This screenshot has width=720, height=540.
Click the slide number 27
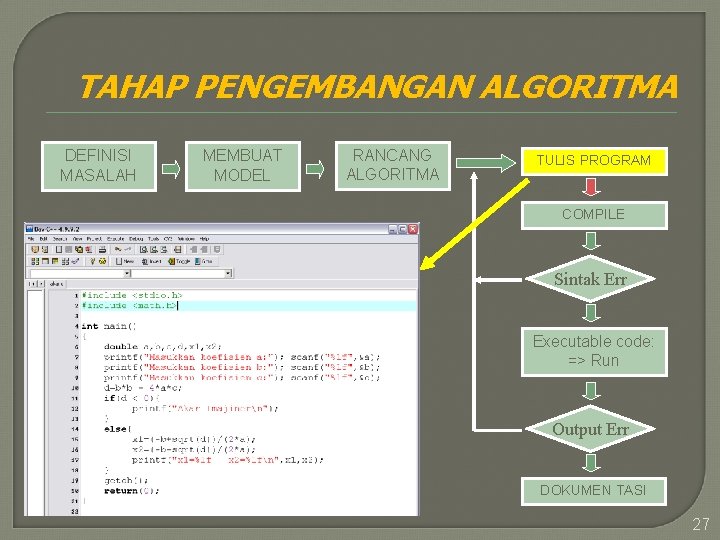click(701, 524)
